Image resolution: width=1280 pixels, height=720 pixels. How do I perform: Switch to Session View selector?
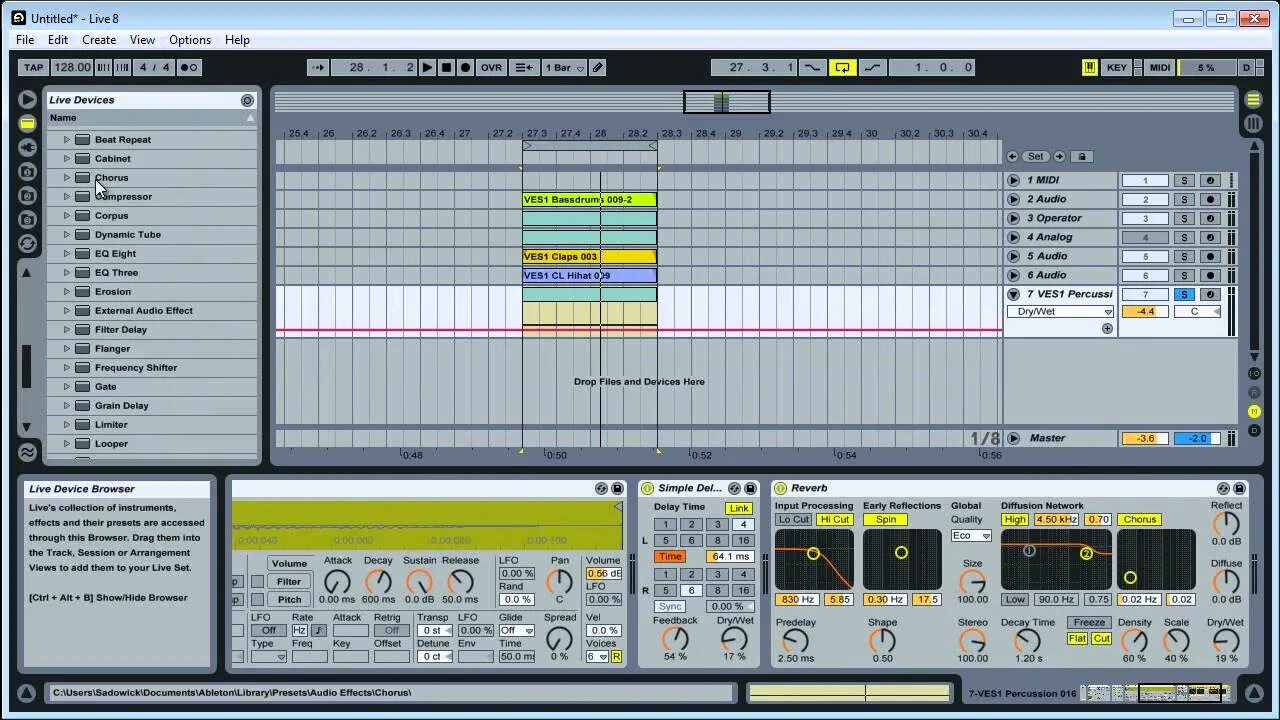coord(1252,123)
